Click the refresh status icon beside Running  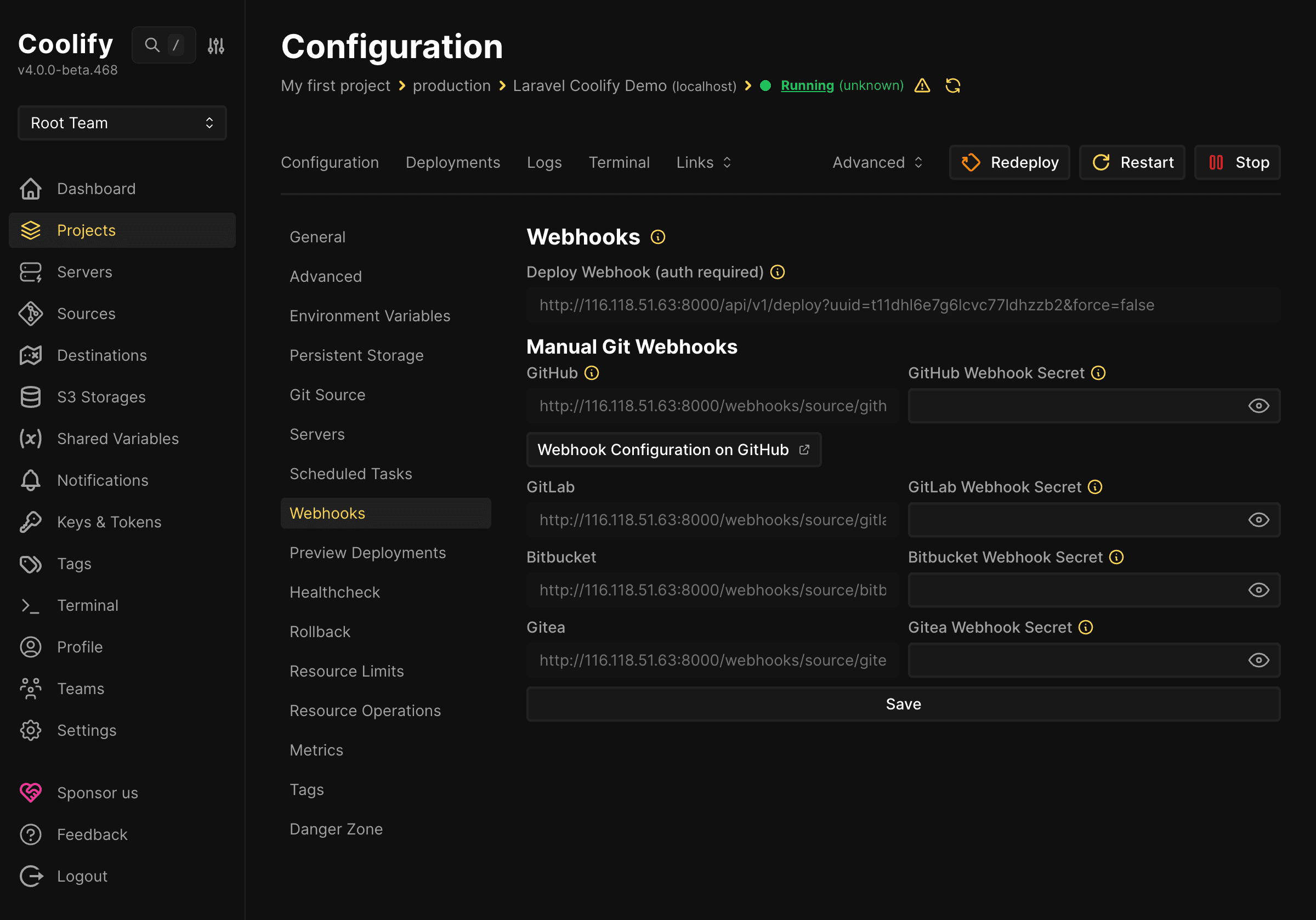tap(952, 86)
